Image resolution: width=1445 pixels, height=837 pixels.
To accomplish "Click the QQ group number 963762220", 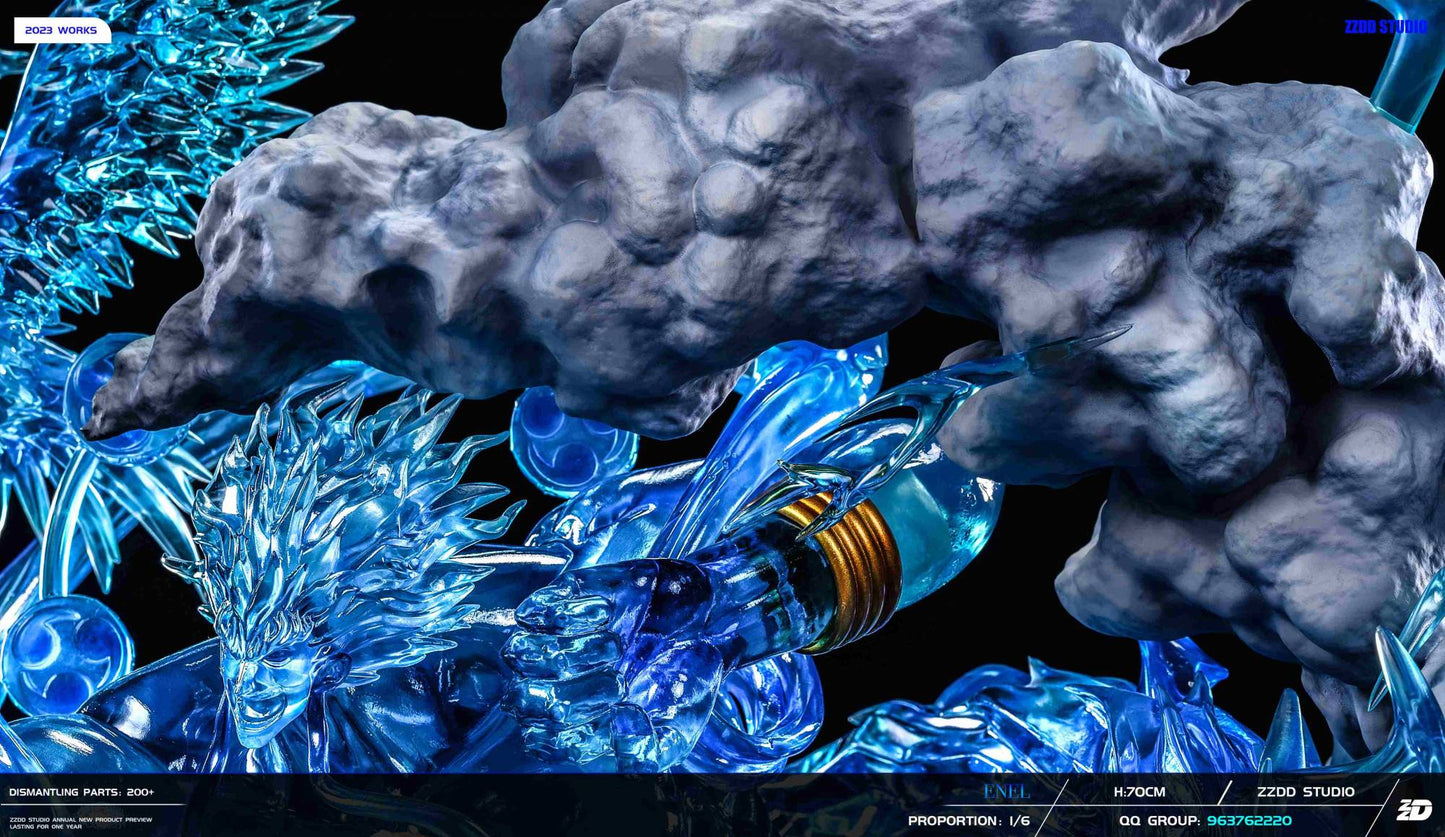I will pyautogui.click(x=1248, y=821).
